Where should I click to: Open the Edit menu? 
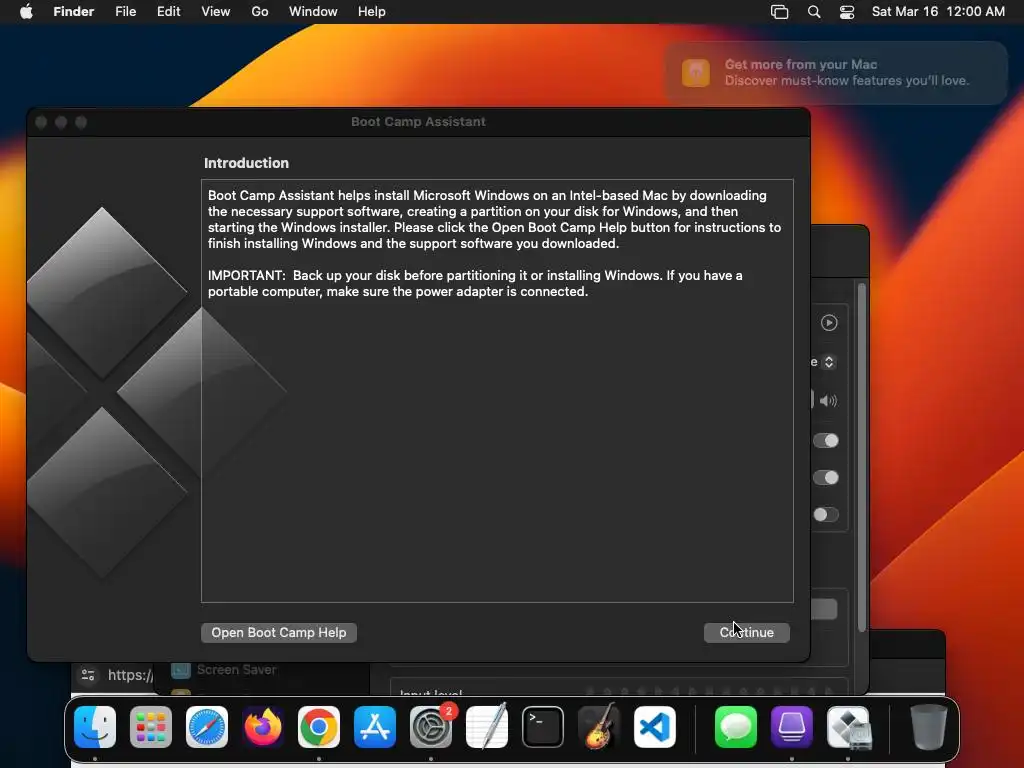[168, 12]
